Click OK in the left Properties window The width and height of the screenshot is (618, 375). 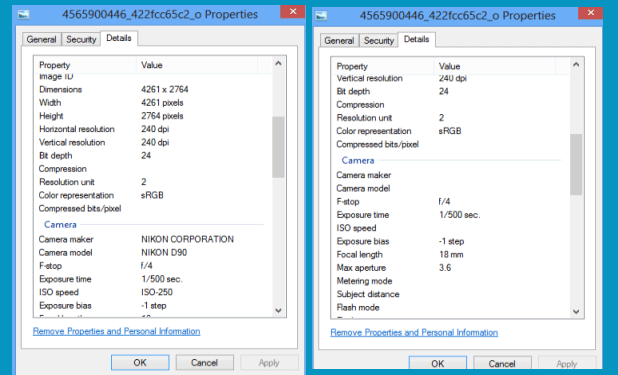[140, 362]
